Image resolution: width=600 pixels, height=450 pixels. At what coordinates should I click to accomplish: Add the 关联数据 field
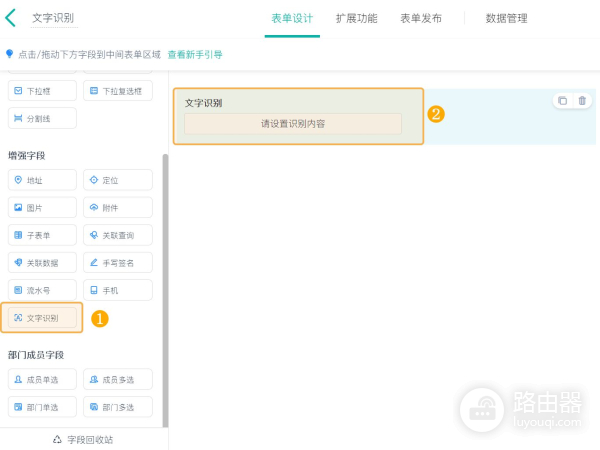click(x=42, y=262)
